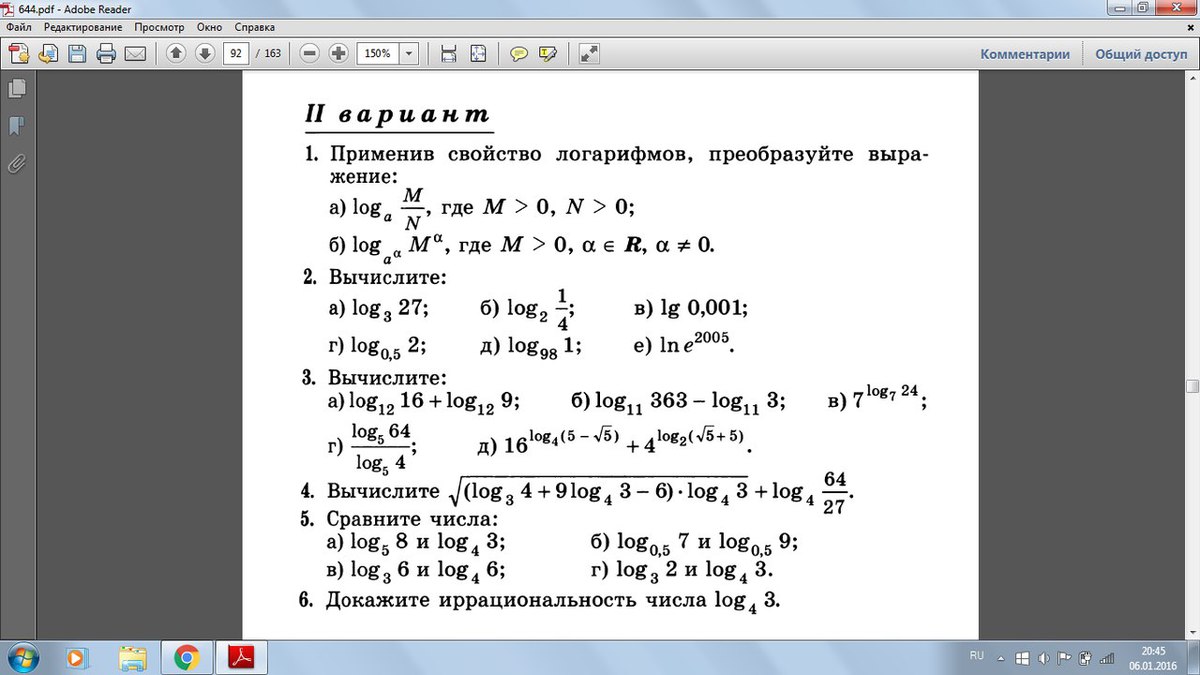Click the RU language indicator
The image size is (1200, 675).
975,656
